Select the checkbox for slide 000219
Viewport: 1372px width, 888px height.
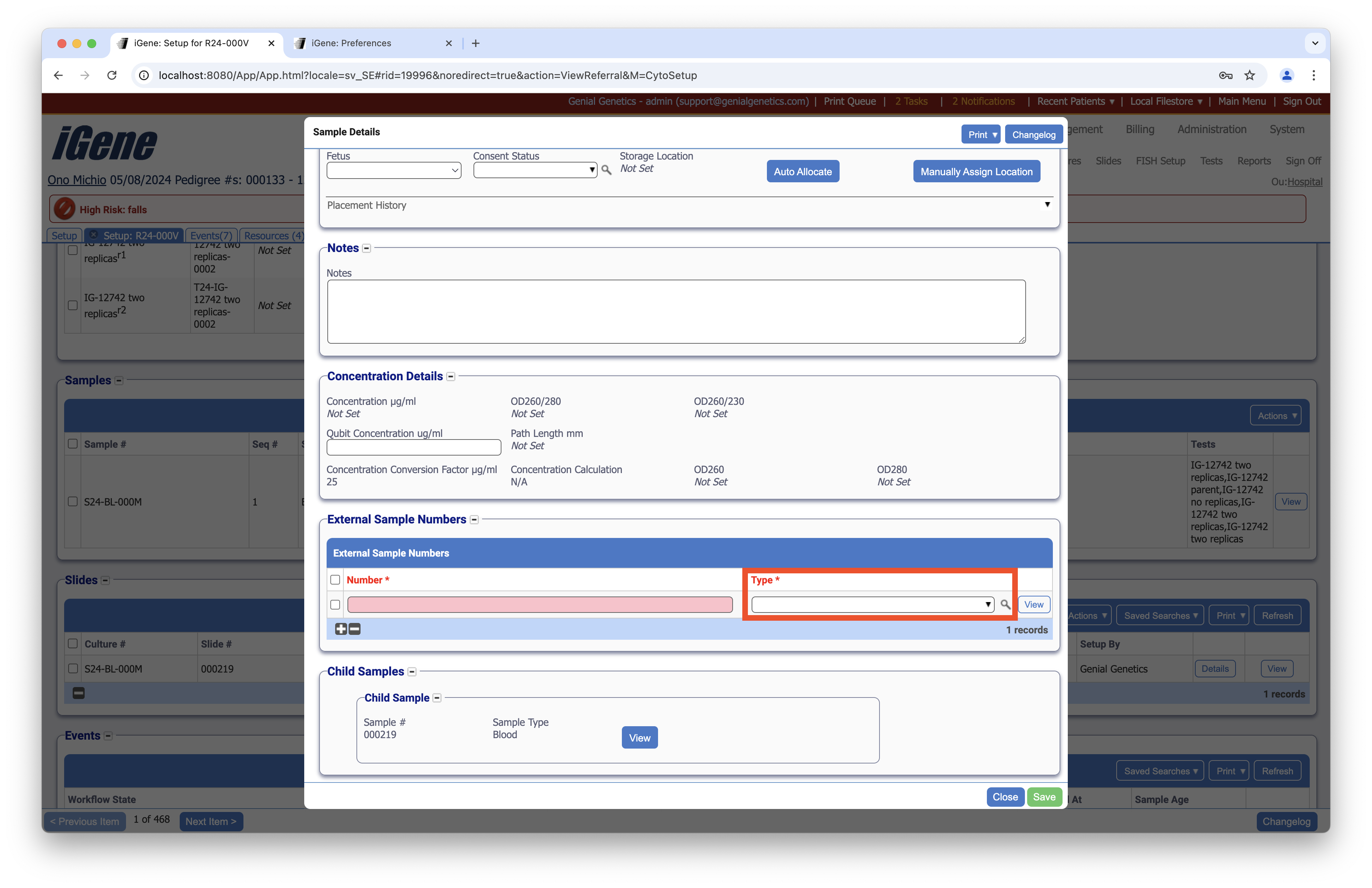(x=73, y=669)
